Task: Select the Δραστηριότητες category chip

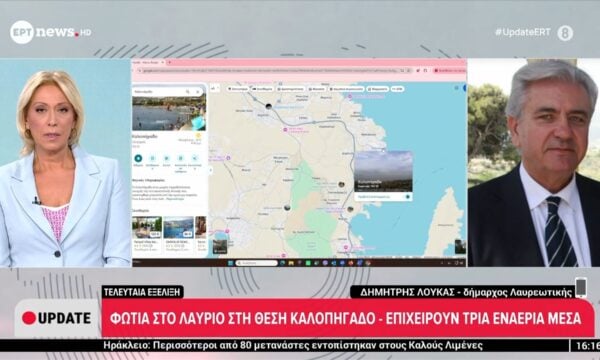Action: (x=290, y=89)
